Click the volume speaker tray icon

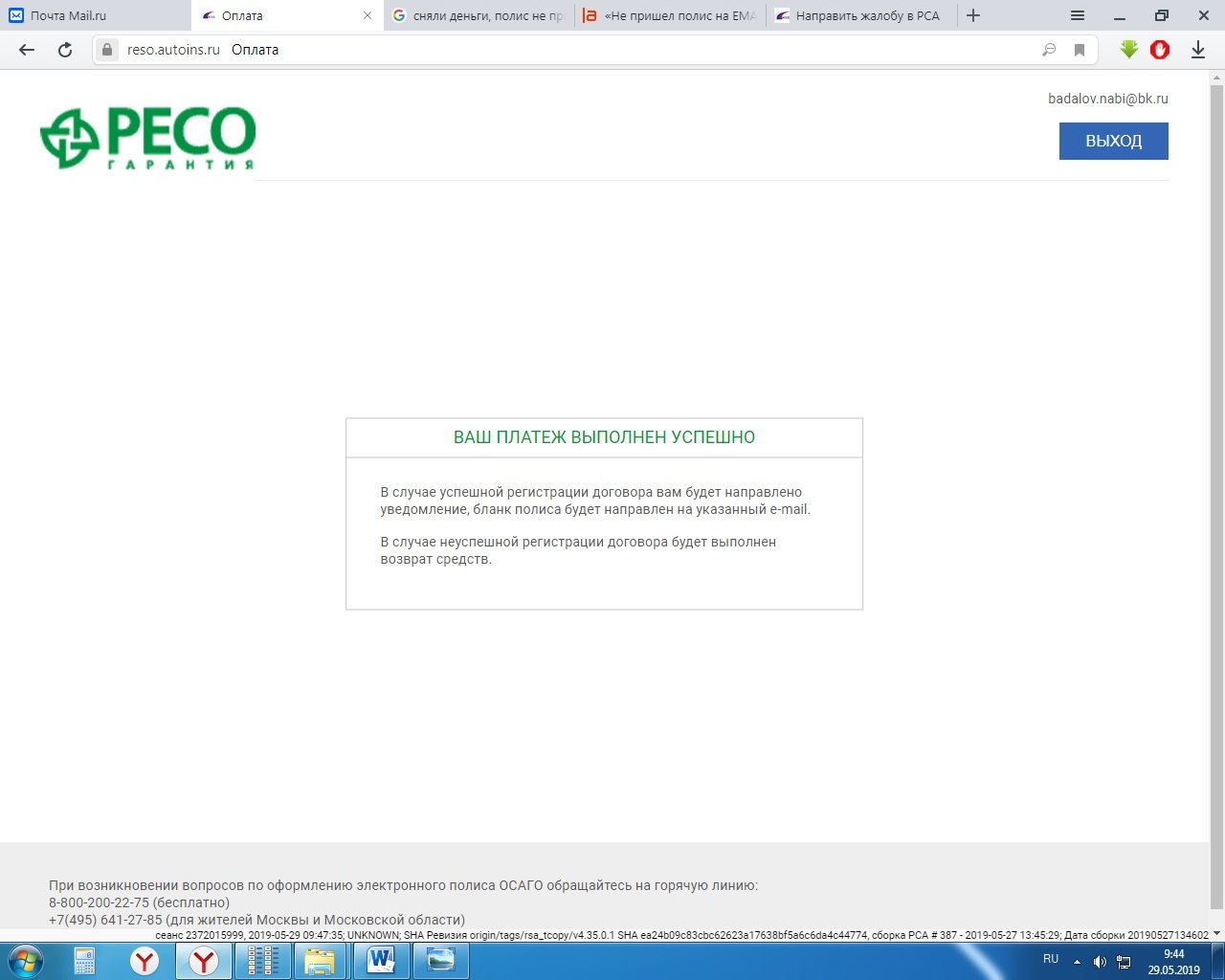pos(1100,961)
